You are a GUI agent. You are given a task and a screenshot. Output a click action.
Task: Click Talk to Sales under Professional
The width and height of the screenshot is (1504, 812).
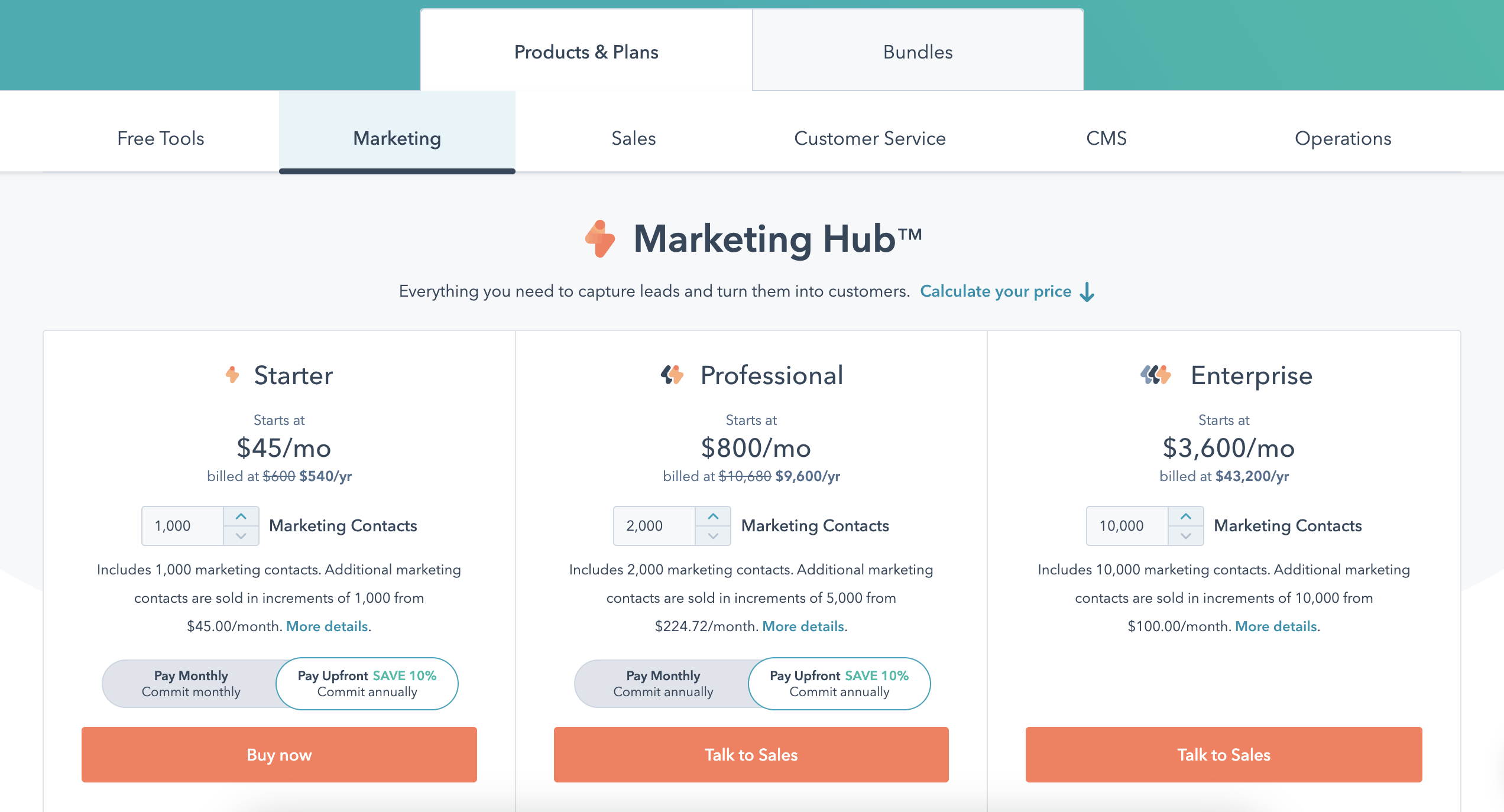pyautogui.click(x=751, y=755)
